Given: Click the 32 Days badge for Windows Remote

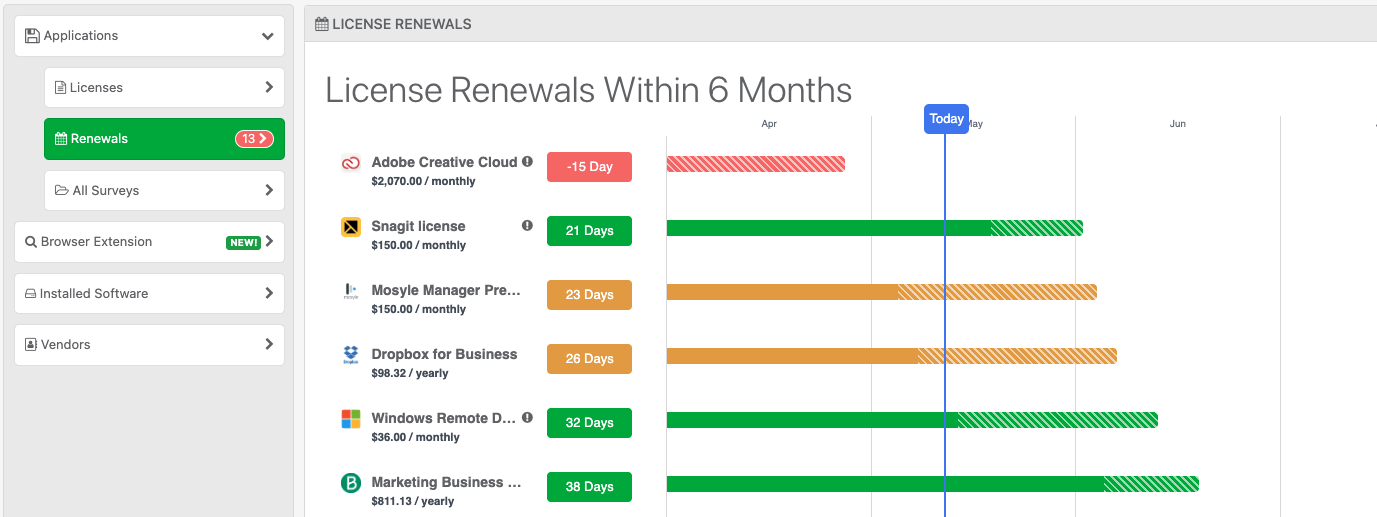Looking at the screenshot, I should (x=589, y=423).
